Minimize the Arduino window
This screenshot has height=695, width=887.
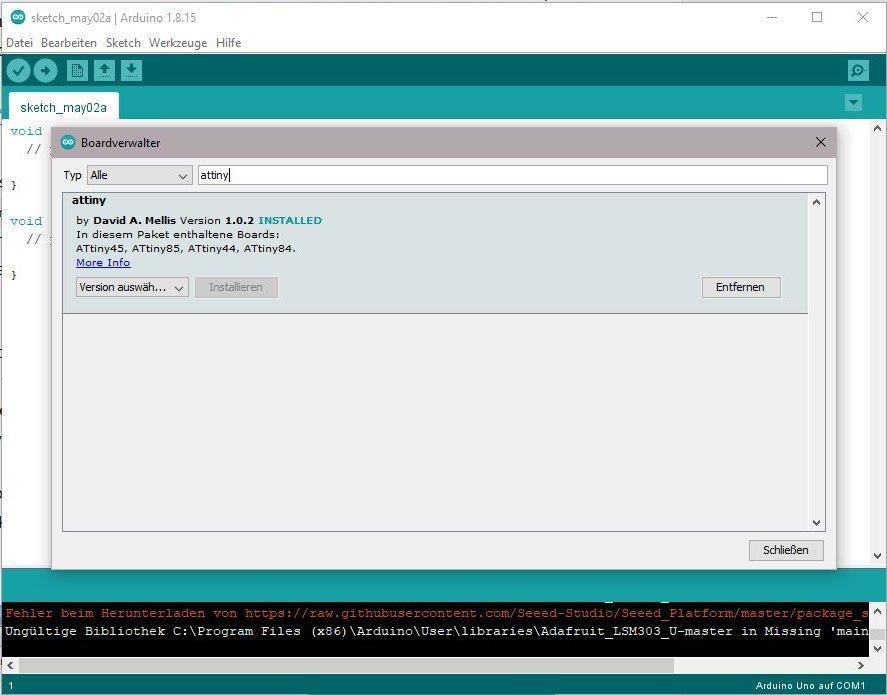point(772,18)
